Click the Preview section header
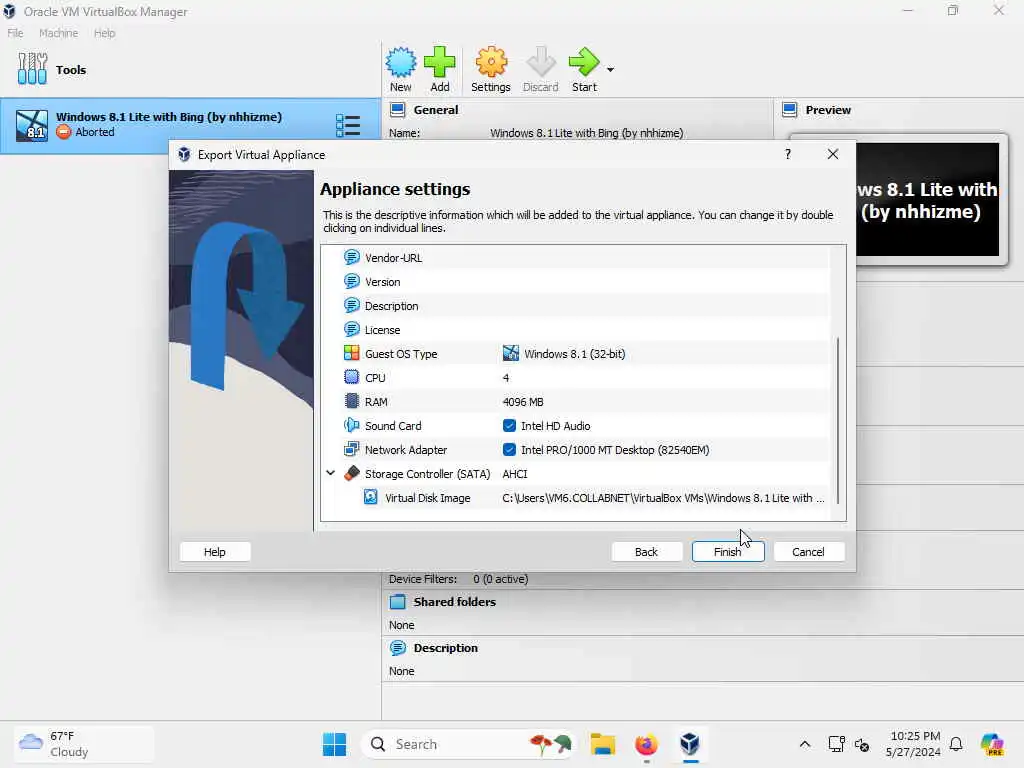This screenshot has height=768, width=1024. (x=827, y=110)
